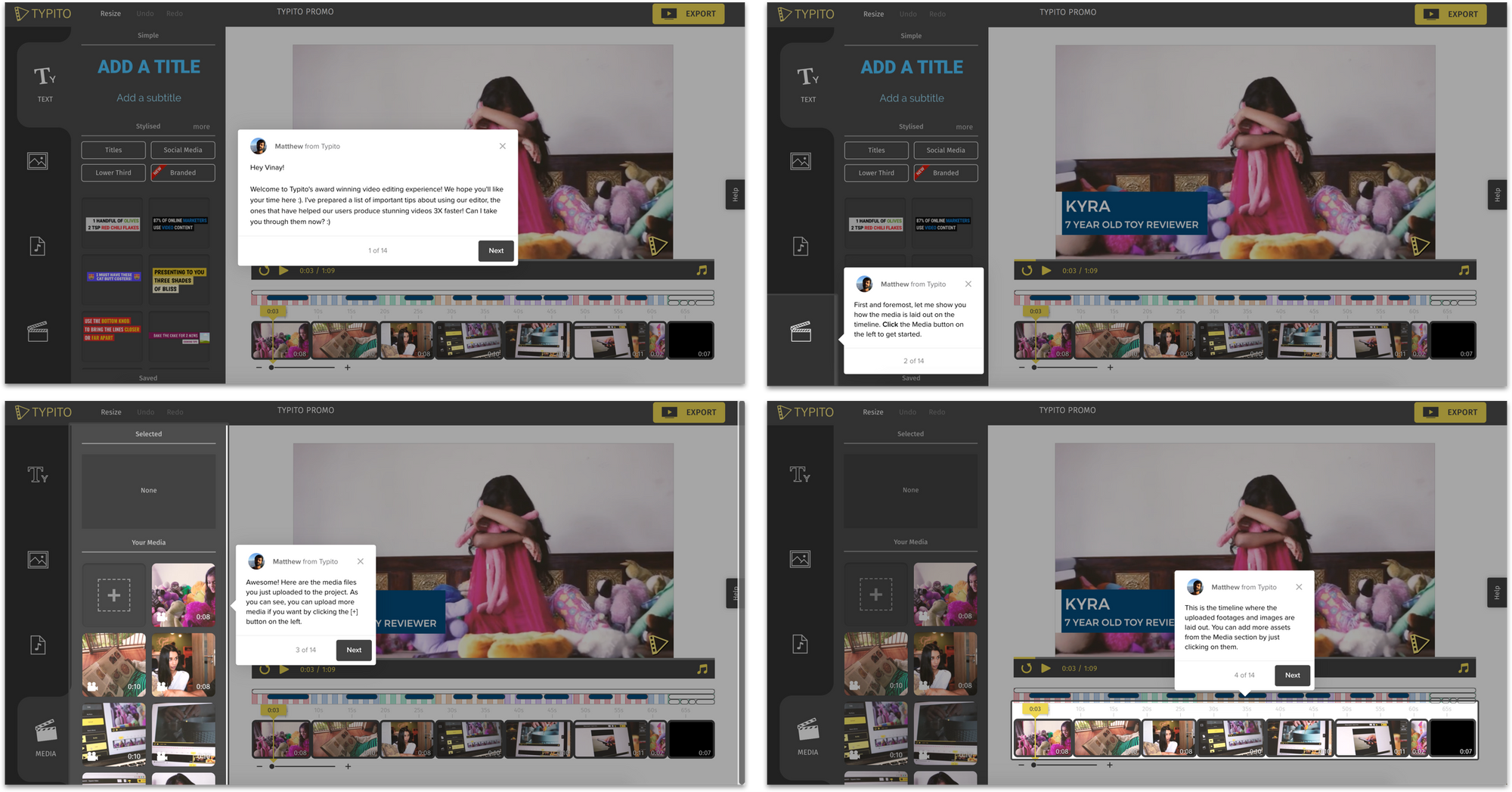Select the stuffed toys 0:08 media clip in the '3 of 14' screenshot
The width and height of the screenshot is (1512, 792).
click(x=184, y=595)
